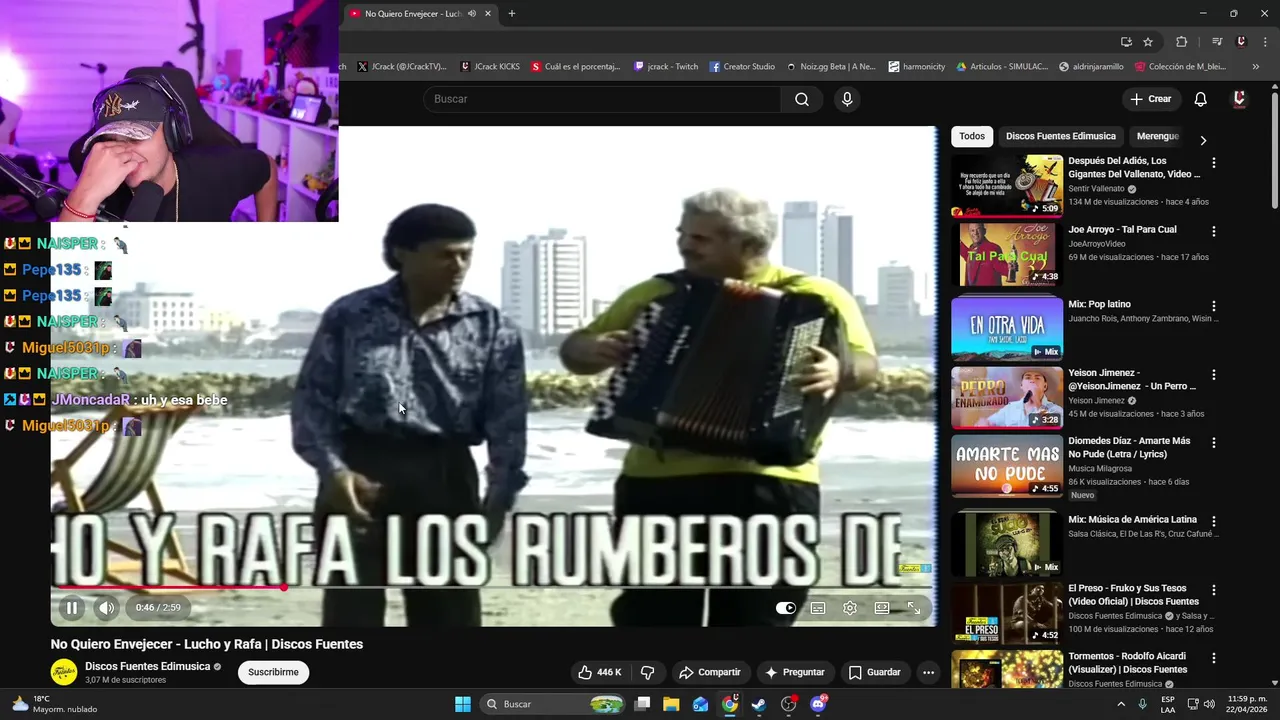Open options for Joe Arroyo Tal Para Cual
1280x720 pixels.
tap(1214, 231)
